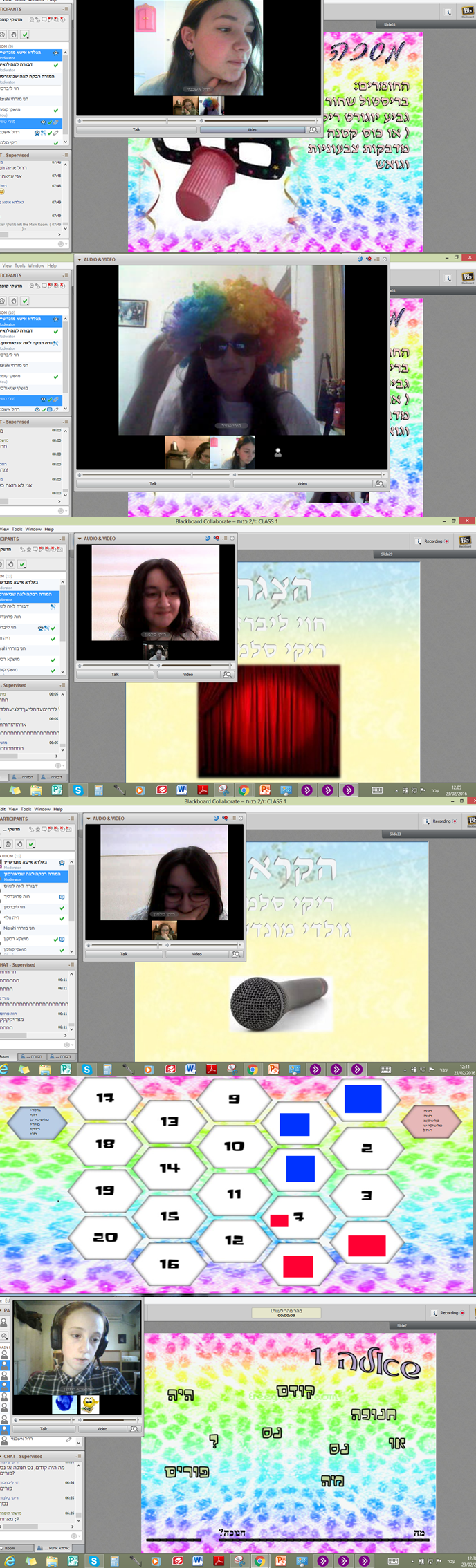476x1568 pixels.
Task: Toggle Video in the rainbow-wig video panel
Action: 302,484
